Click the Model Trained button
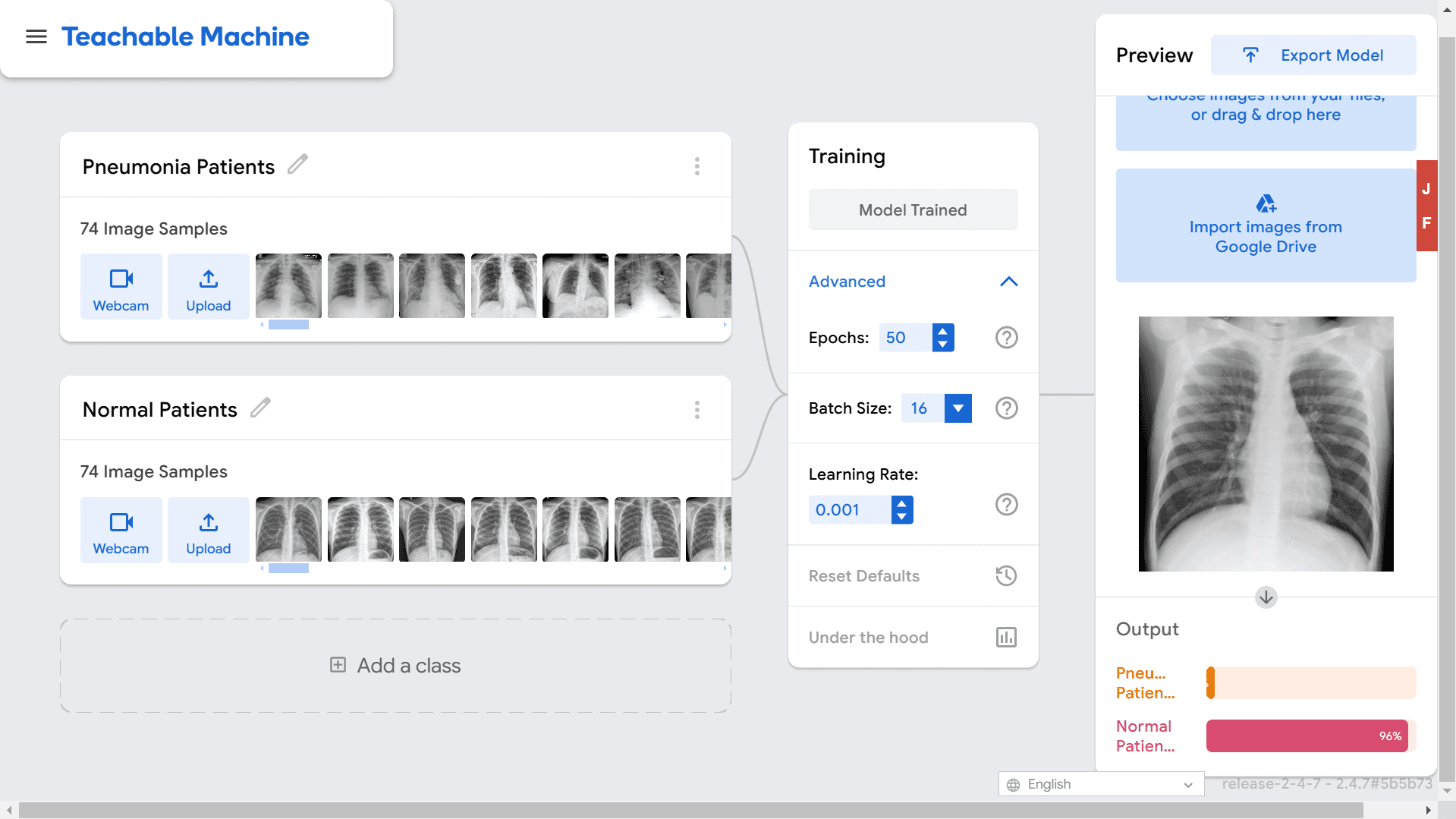 click(913, 210)
